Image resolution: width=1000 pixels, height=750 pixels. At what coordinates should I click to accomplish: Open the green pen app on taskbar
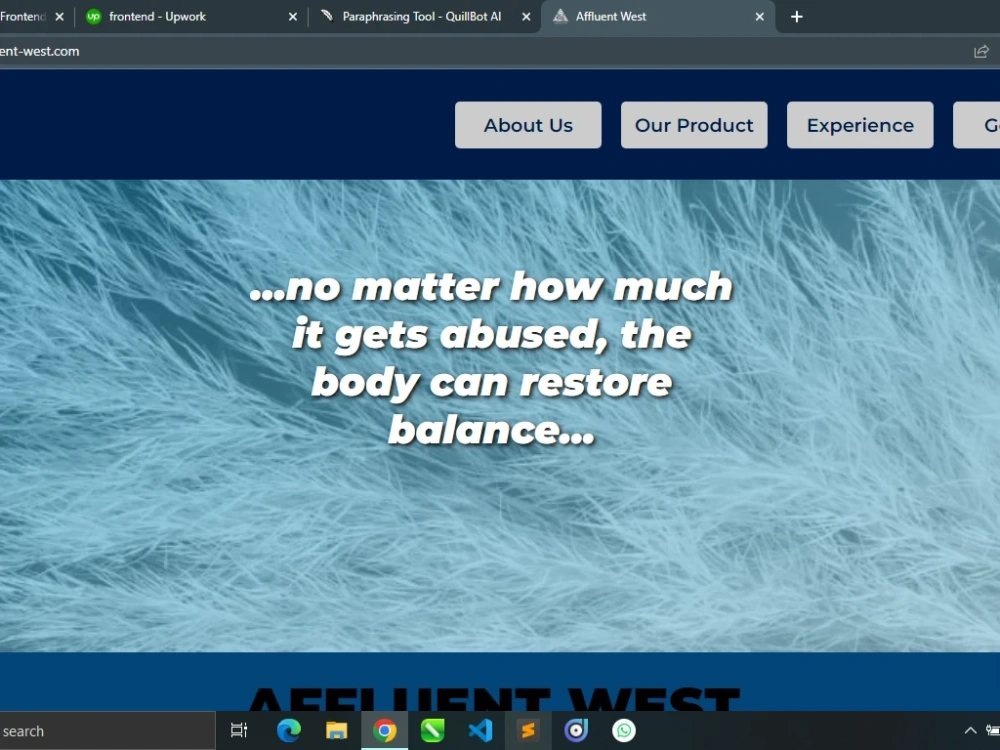pos(432,730)
